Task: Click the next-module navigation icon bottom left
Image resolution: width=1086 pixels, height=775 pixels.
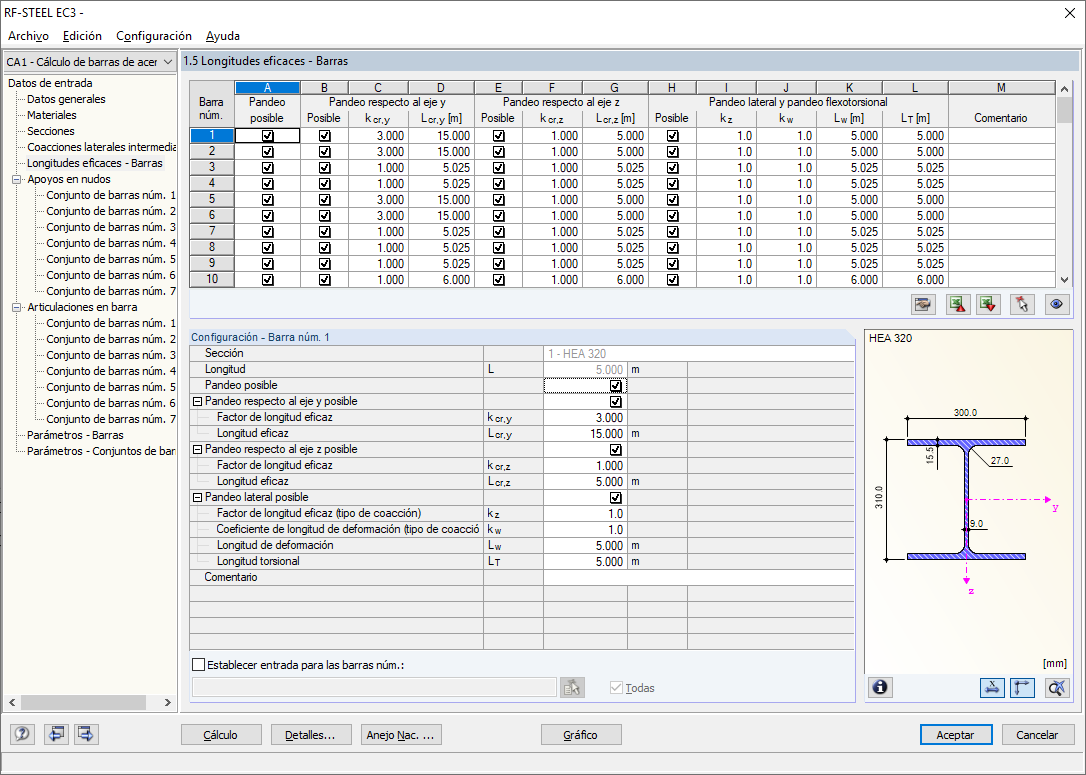Action: (85, 734)
